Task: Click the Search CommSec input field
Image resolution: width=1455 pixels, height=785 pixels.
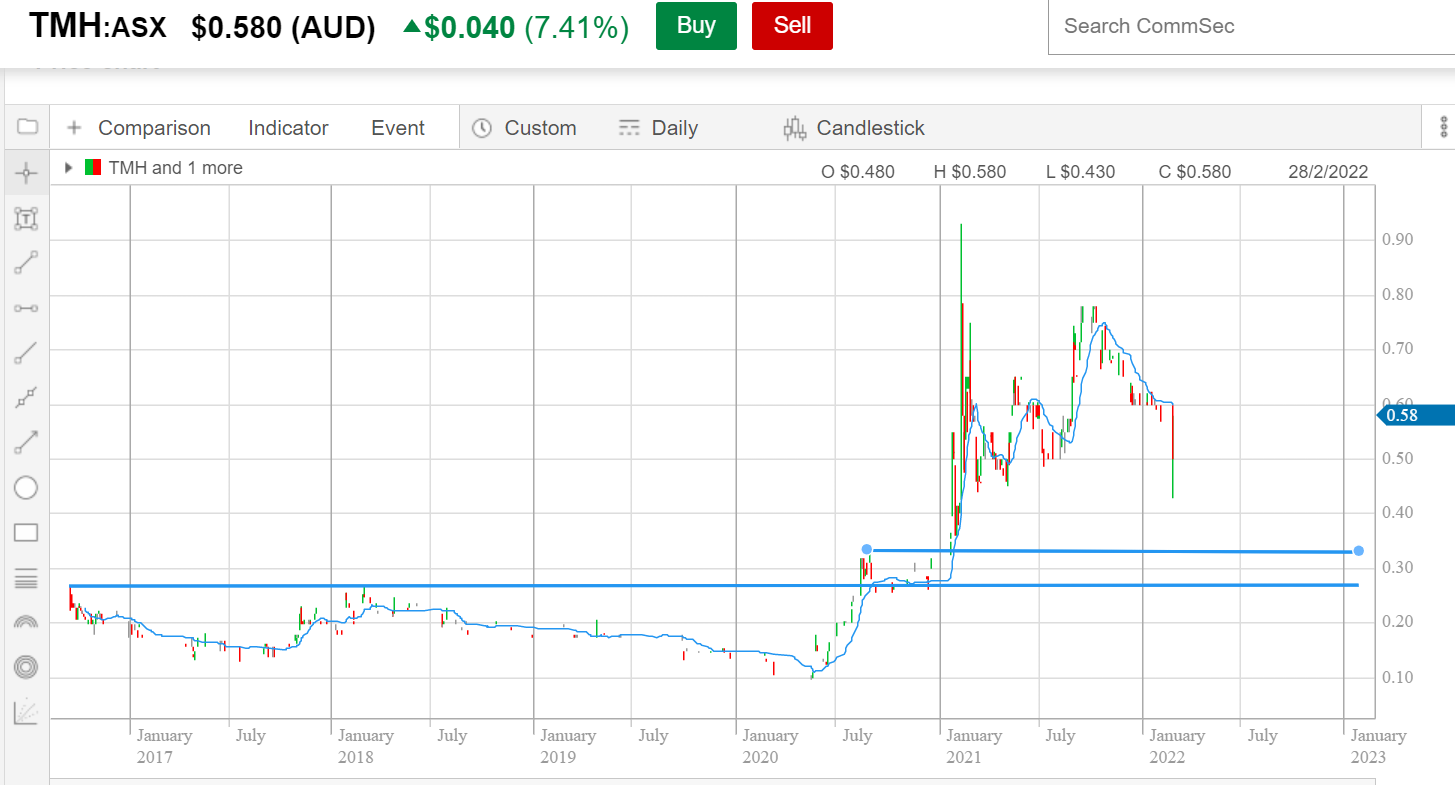Action: pos(1250,27)
